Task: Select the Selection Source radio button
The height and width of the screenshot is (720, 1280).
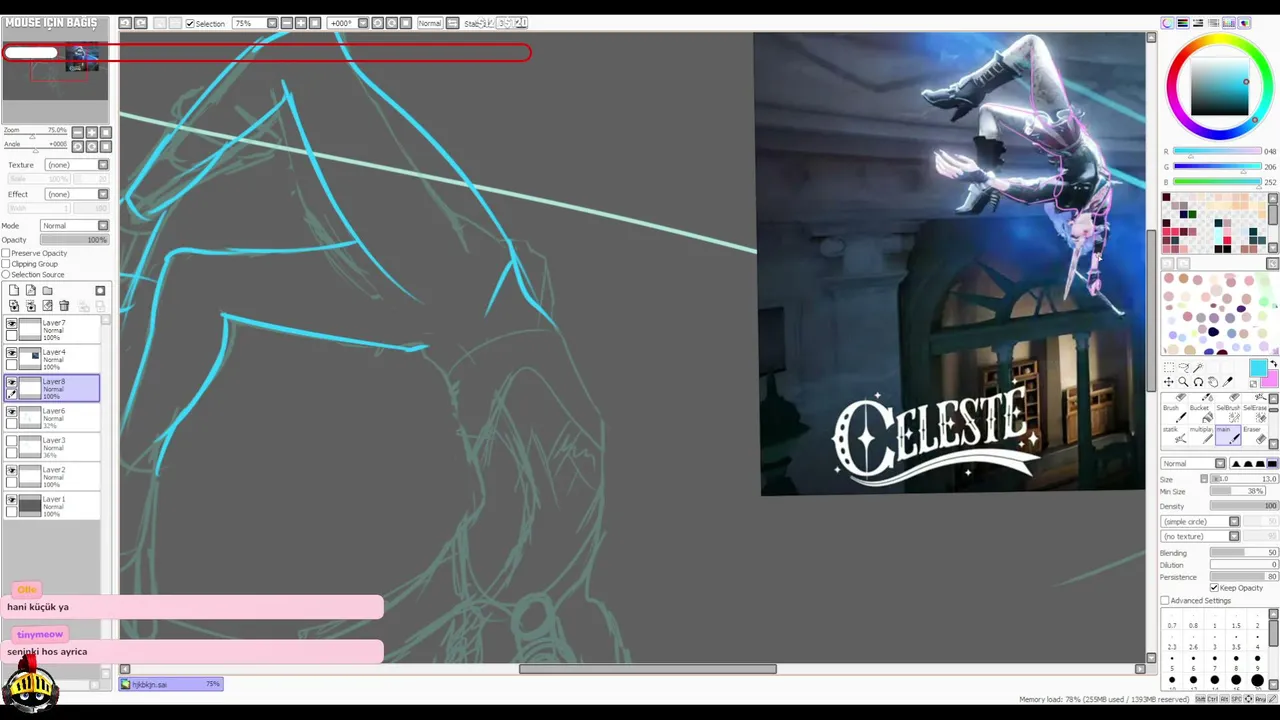Action: coord(6,275)
